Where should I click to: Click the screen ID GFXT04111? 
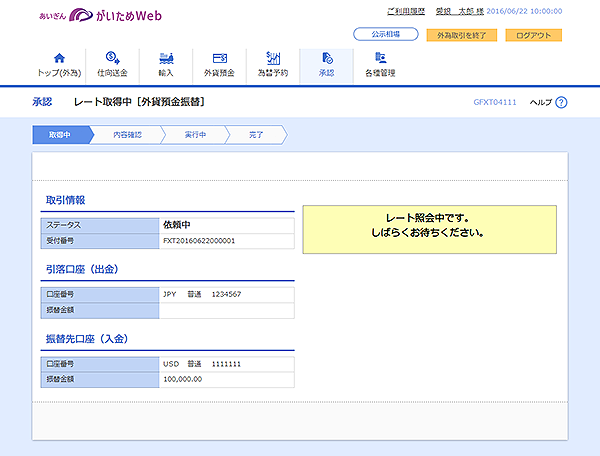[x=495, y=102]
